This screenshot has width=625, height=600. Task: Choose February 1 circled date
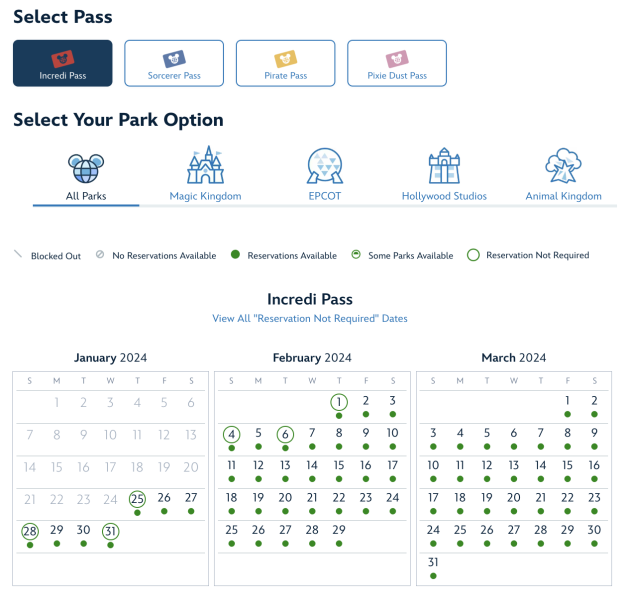click(339, 401)
